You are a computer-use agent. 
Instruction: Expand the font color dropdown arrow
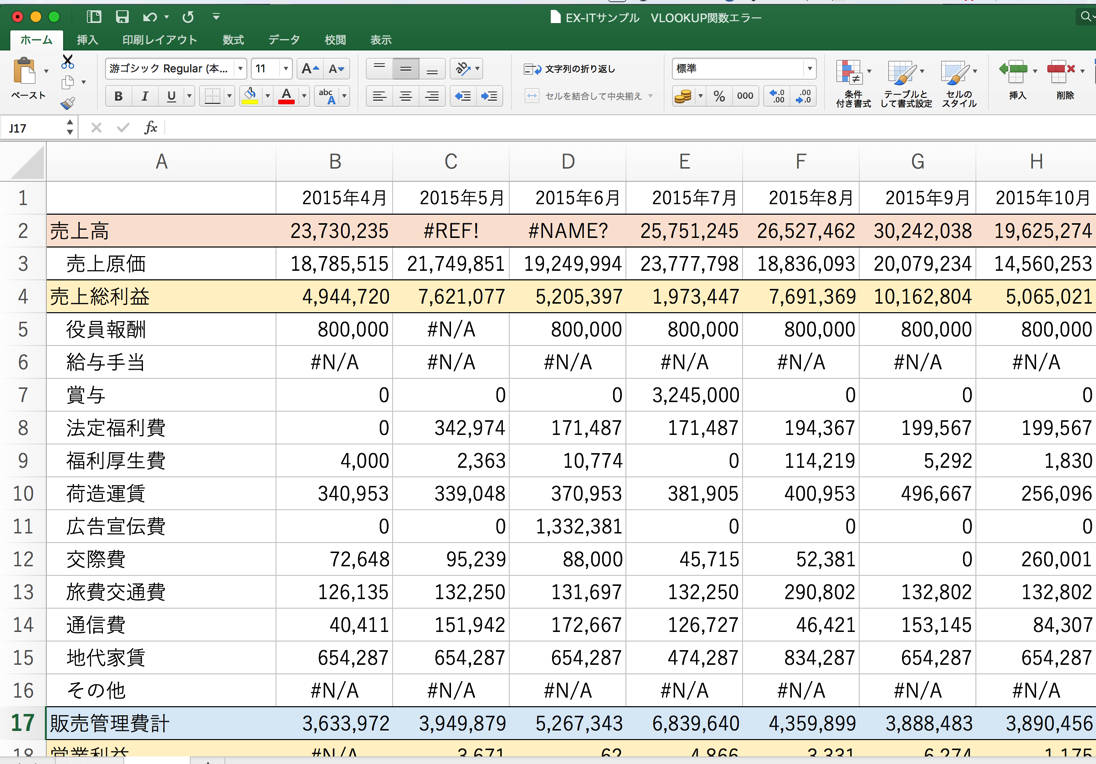[x=304, y=96]
